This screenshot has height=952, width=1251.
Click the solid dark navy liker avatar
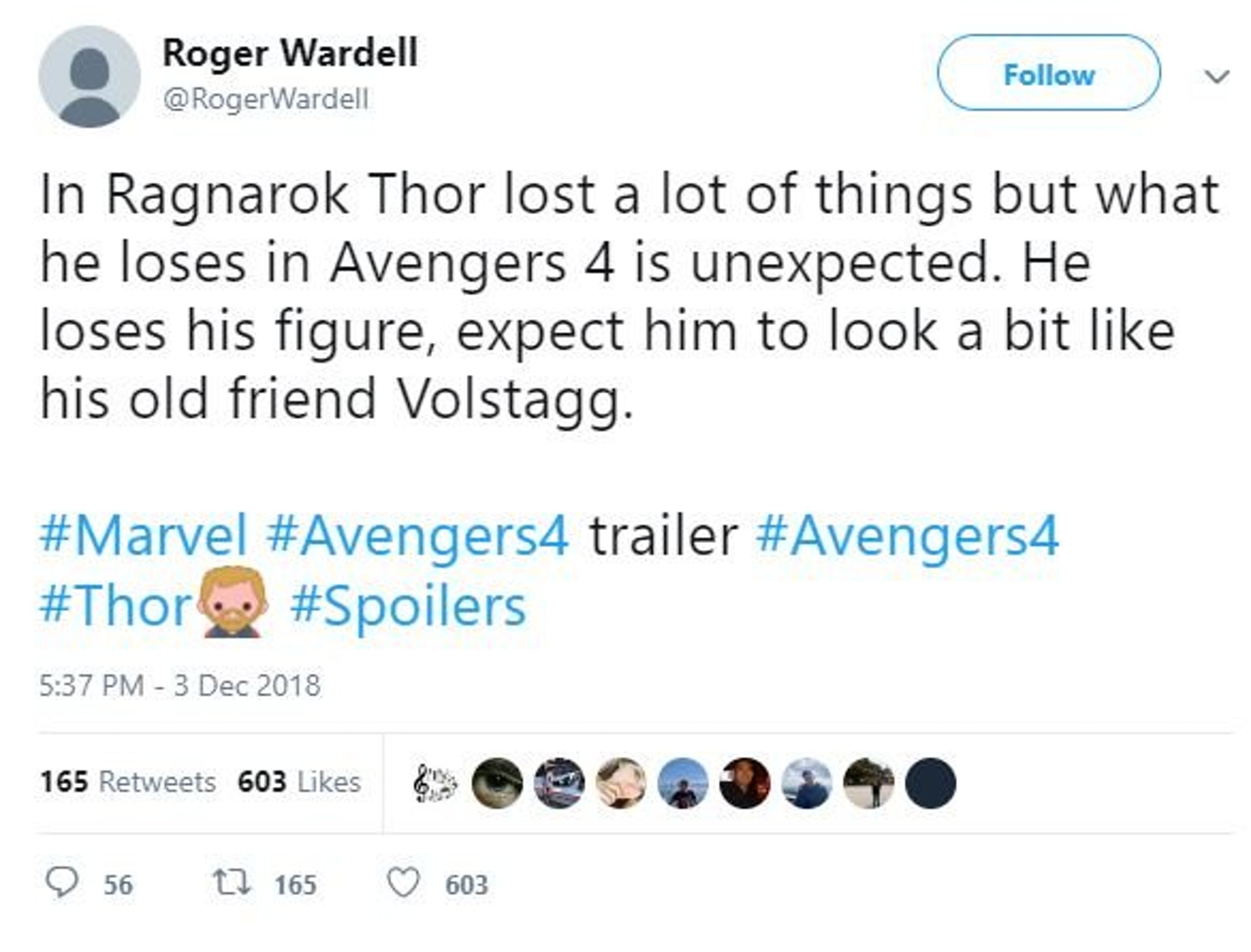click(x=930, y=783)
